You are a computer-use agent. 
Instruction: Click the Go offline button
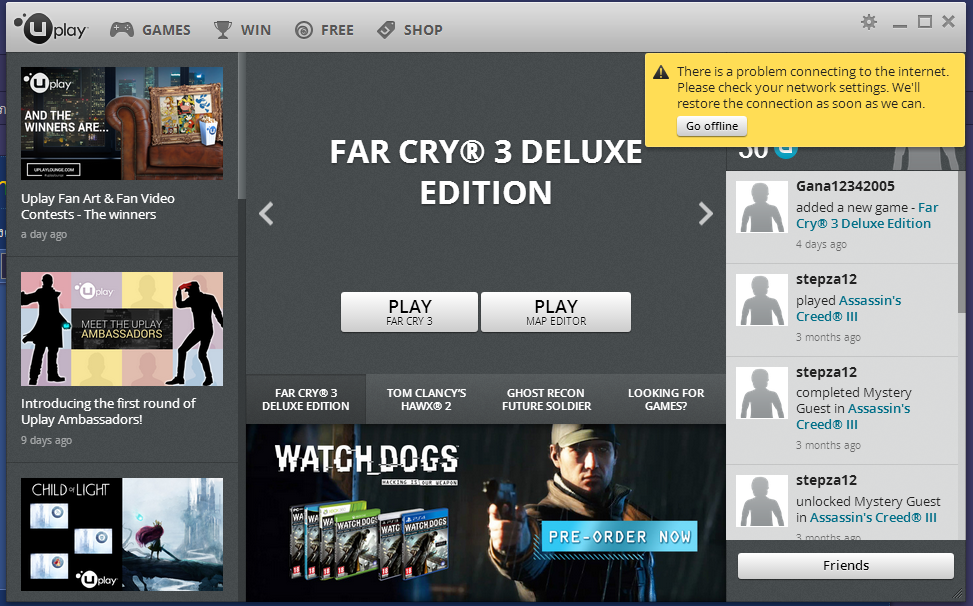coord(712,126)
